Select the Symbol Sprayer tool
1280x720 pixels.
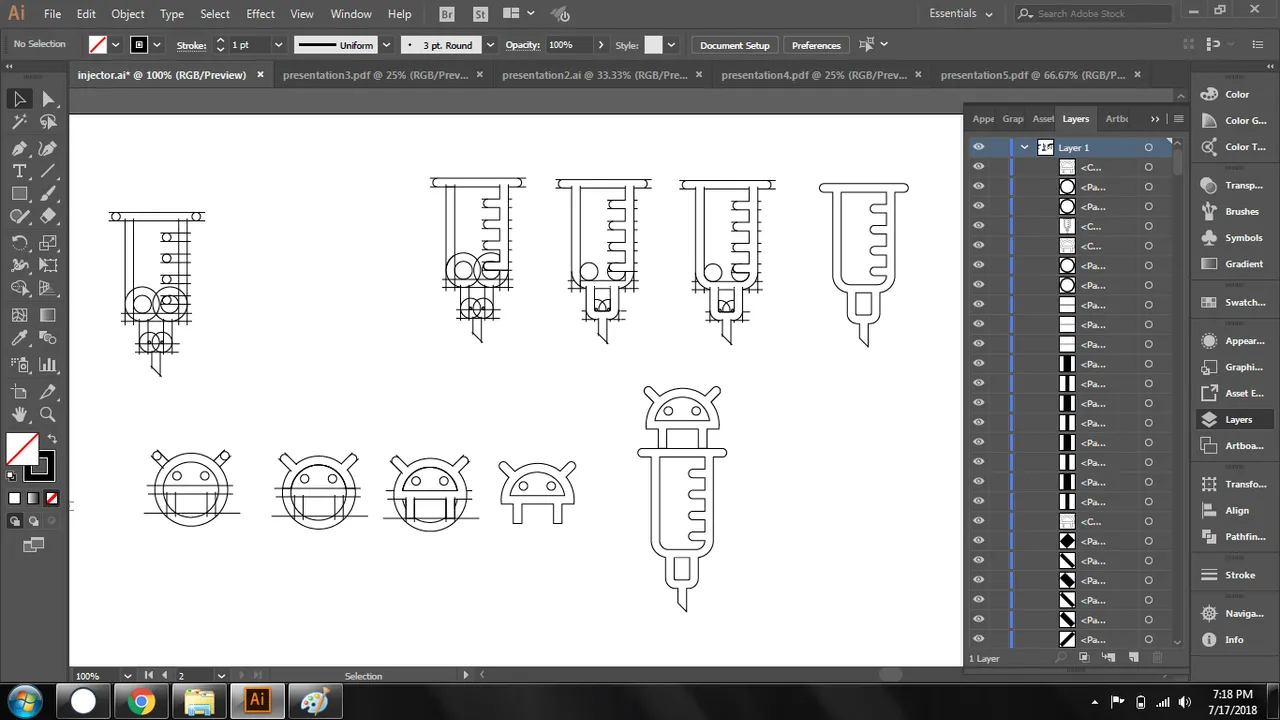click(19, 365)
